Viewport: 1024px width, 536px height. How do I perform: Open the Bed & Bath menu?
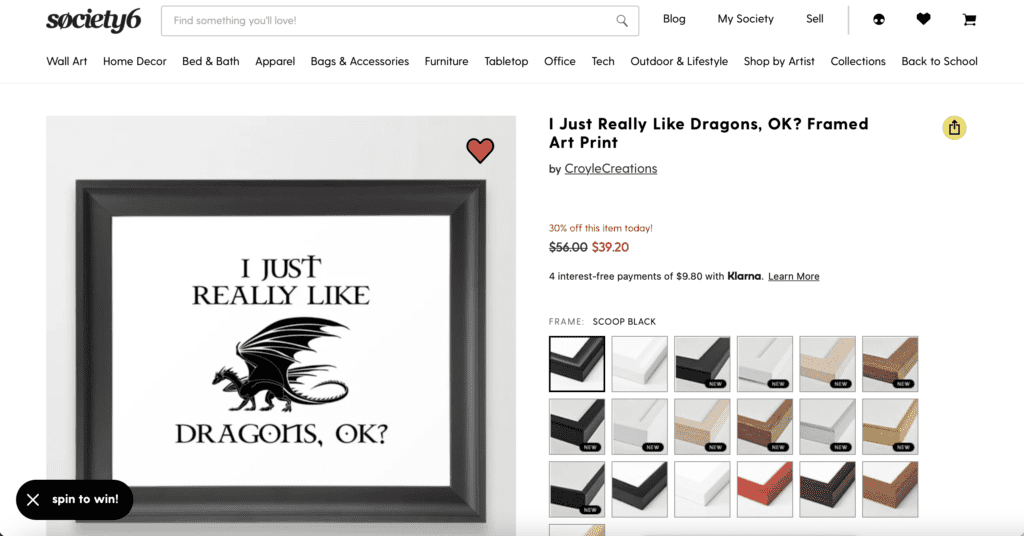tap(210, 61)
